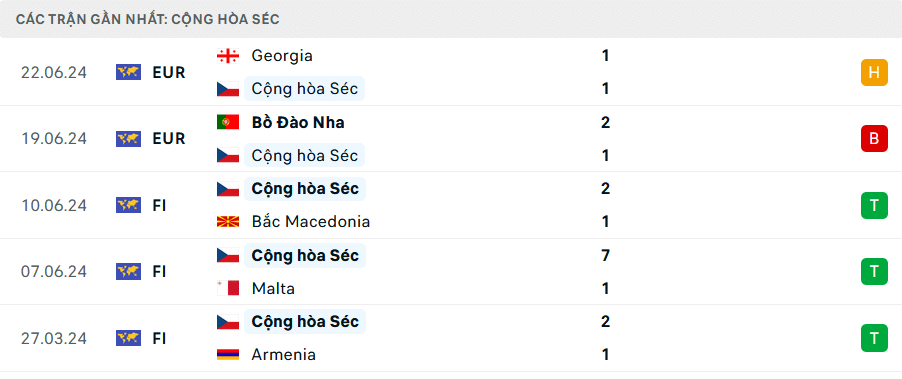902x379 pixels.
Task: Open the Armenia team link
Action: click(x=284, y=354)
